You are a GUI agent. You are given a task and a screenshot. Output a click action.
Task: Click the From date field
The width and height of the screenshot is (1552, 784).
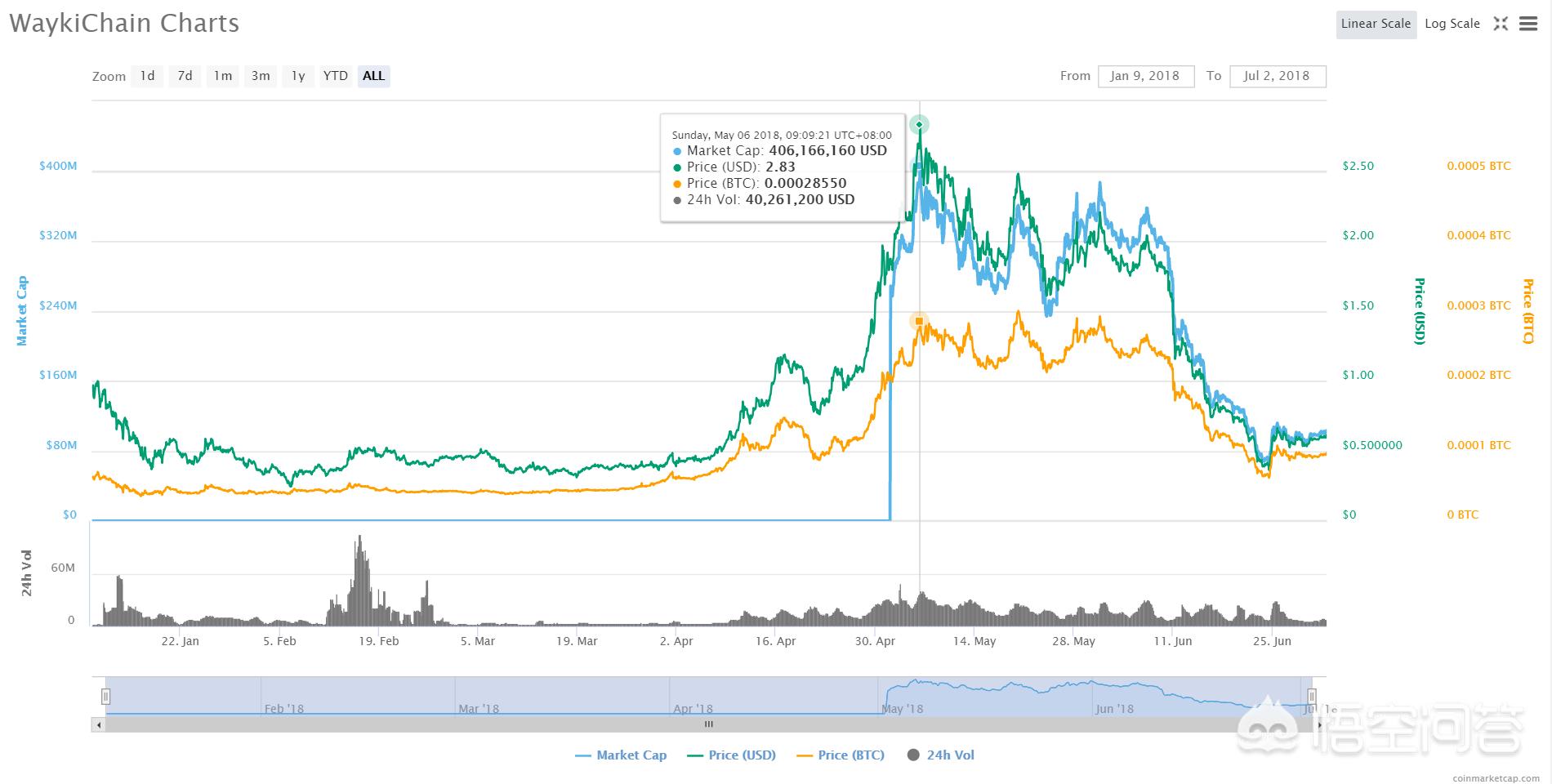click(x=1145, y=76)
